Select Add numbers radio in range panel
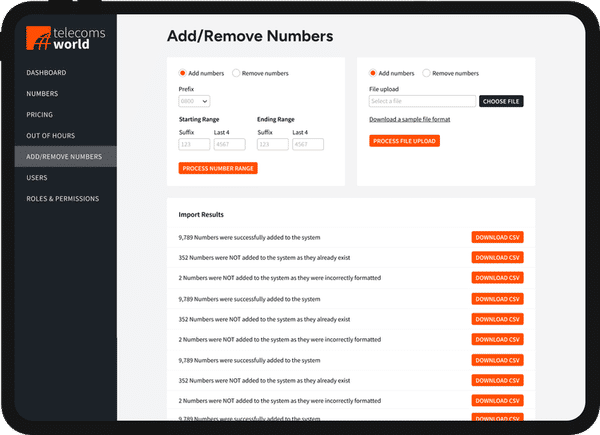 click(x=183, y=73)
